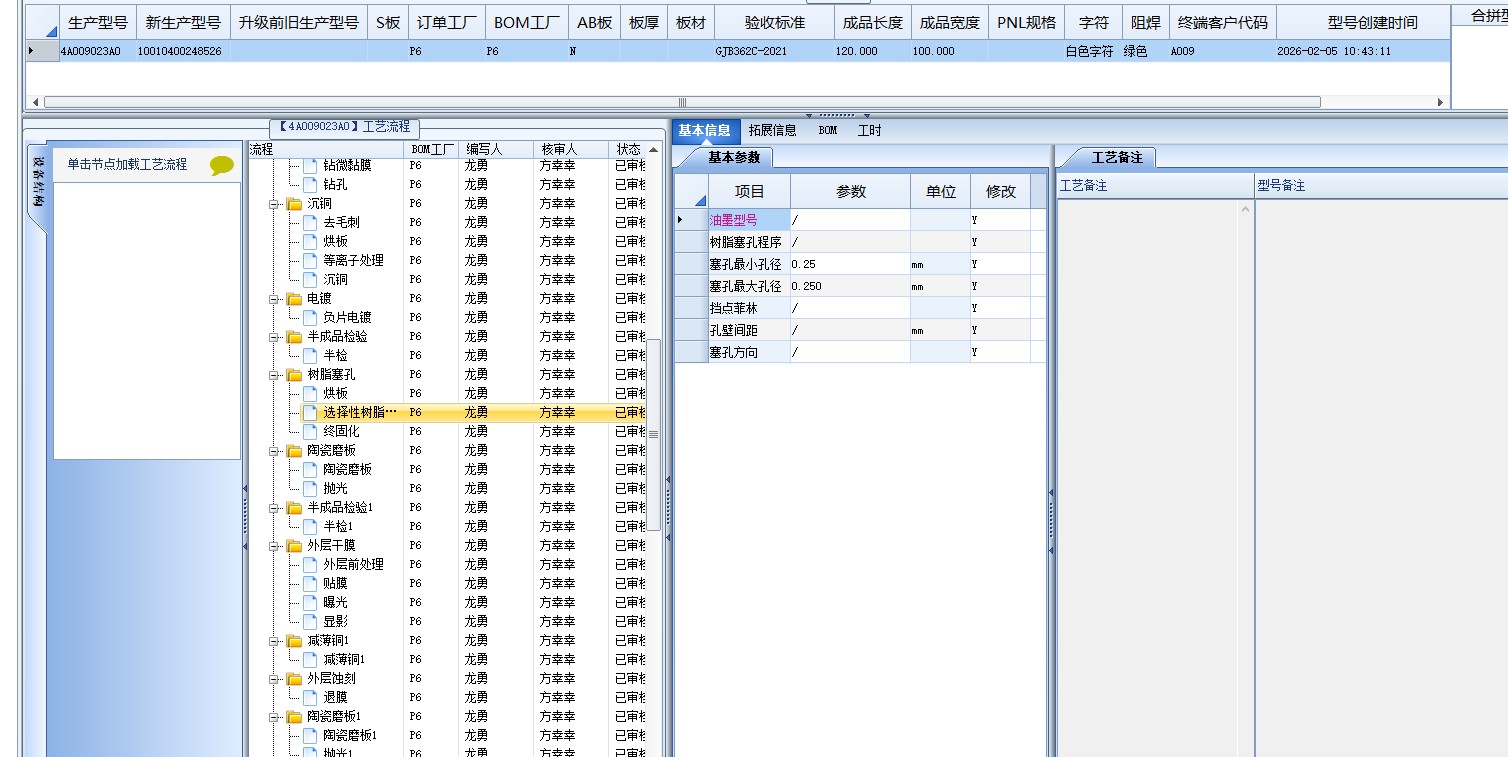Click the 树脂塞孔程序 cell

[x=749, y=242]
